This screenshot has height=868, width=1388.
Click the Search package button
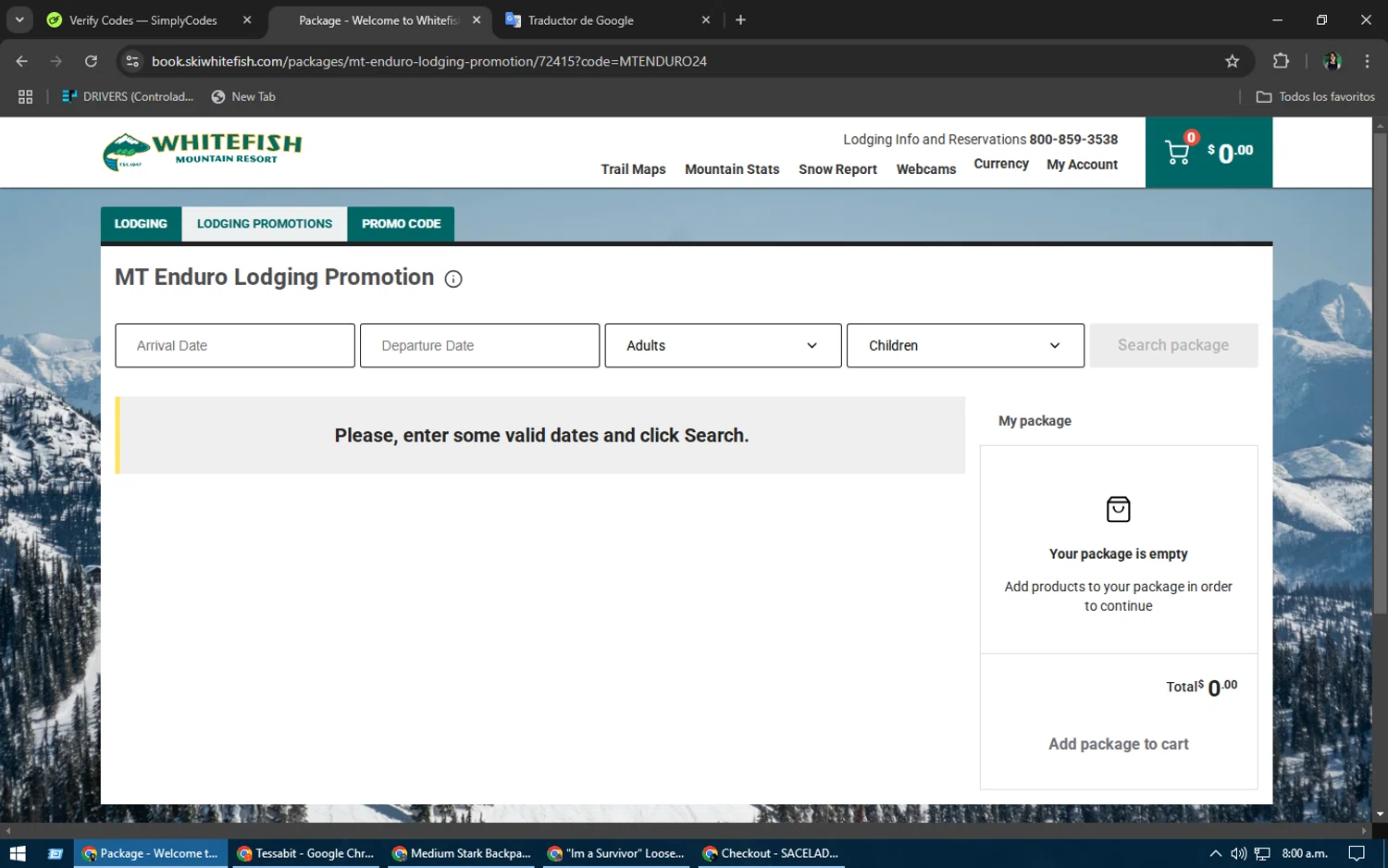pyautogui.click(x=1173, y=345)
